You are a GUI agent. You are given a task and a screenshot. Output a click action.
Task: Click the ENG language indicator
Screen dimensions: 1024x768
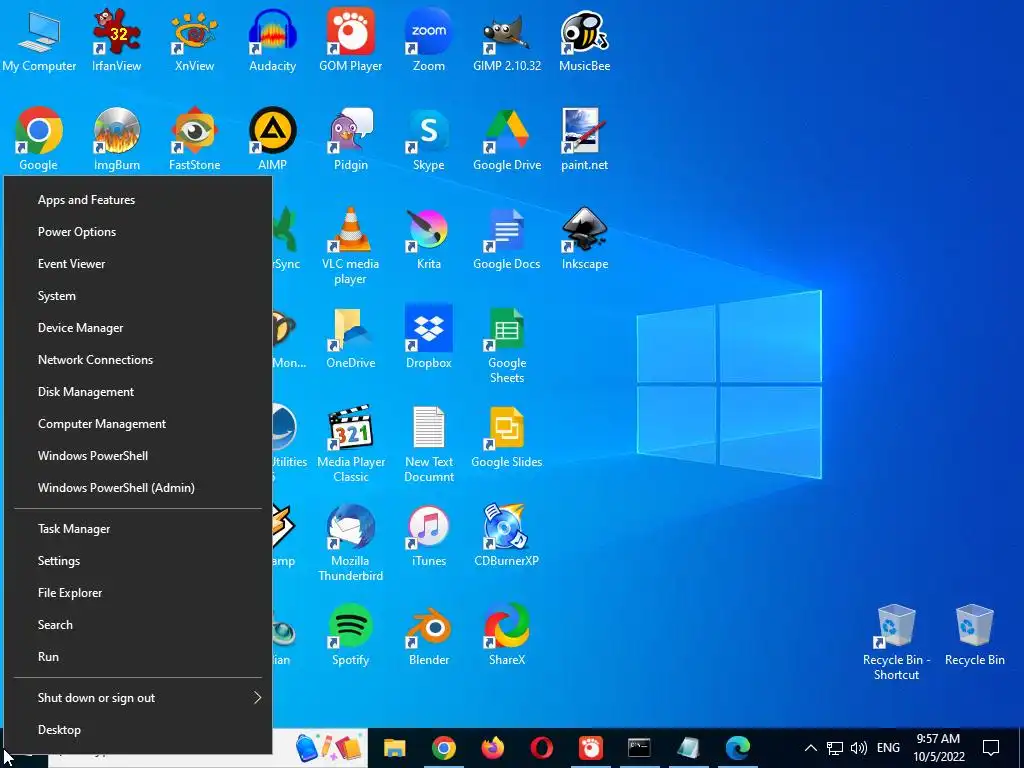point(888,748)
